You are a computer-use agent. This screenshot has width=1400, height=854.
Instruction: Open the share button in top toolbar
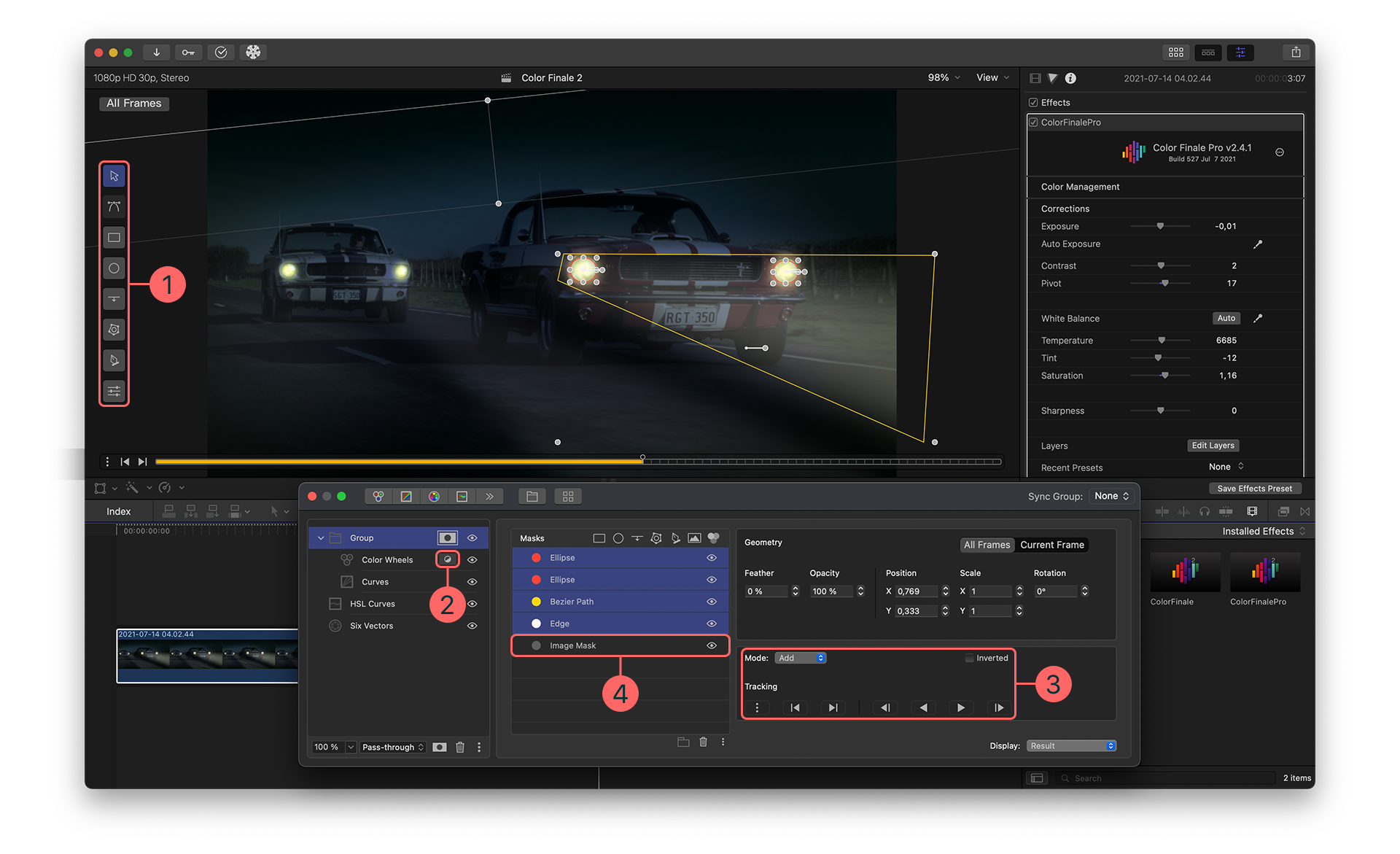[x=1296, y=52]
